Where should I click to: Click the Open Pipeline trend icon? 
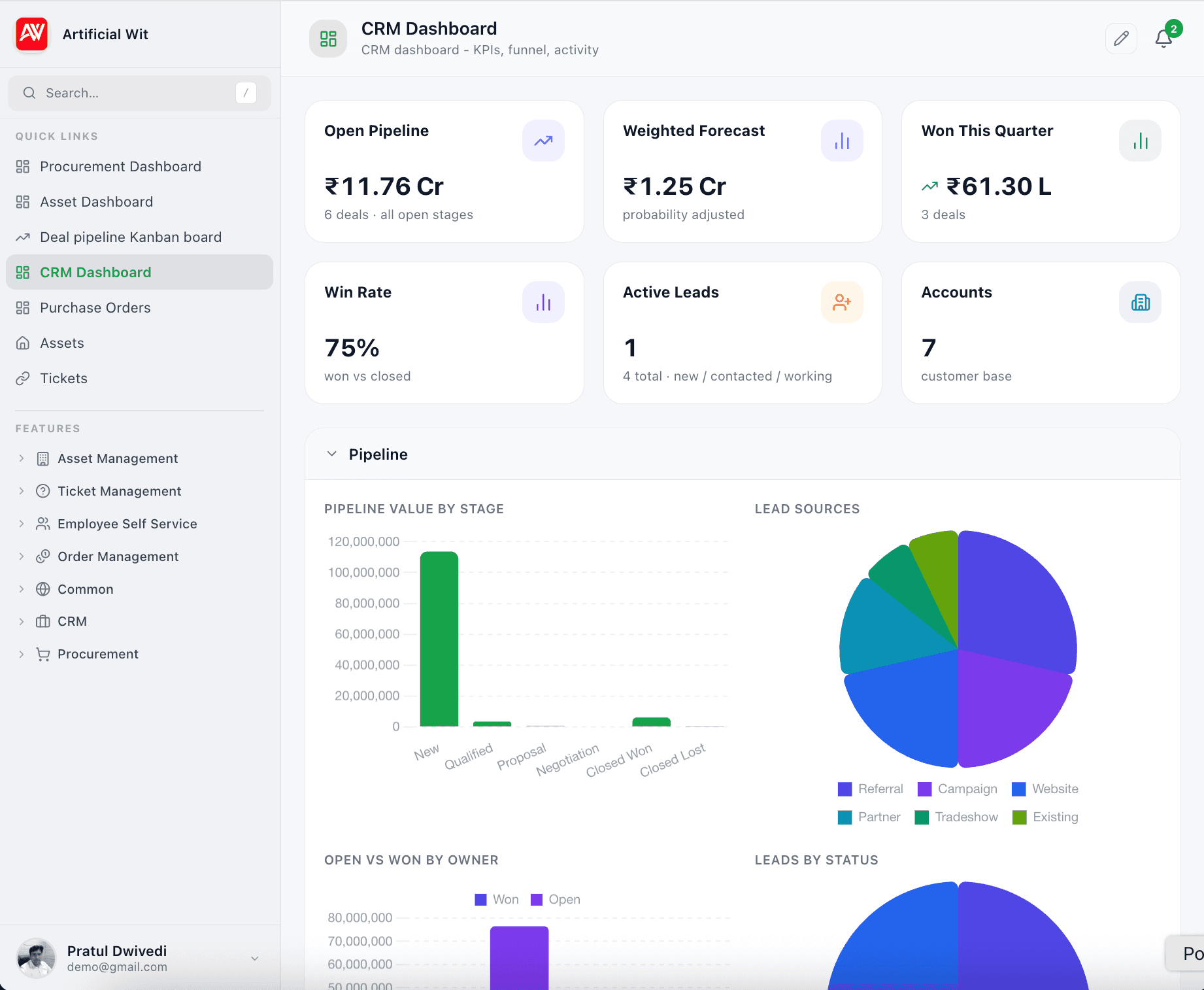click(x=543, y=141)
